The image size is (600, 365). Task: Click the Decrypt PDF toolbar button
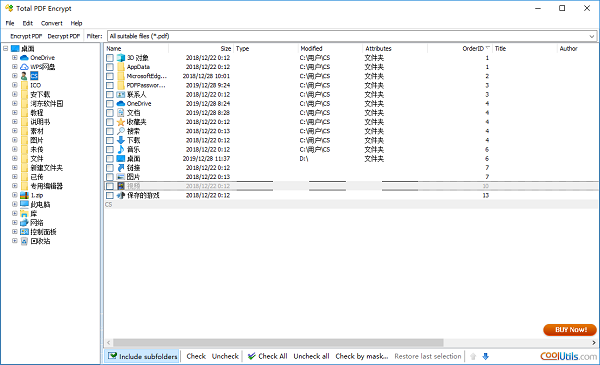64,36
